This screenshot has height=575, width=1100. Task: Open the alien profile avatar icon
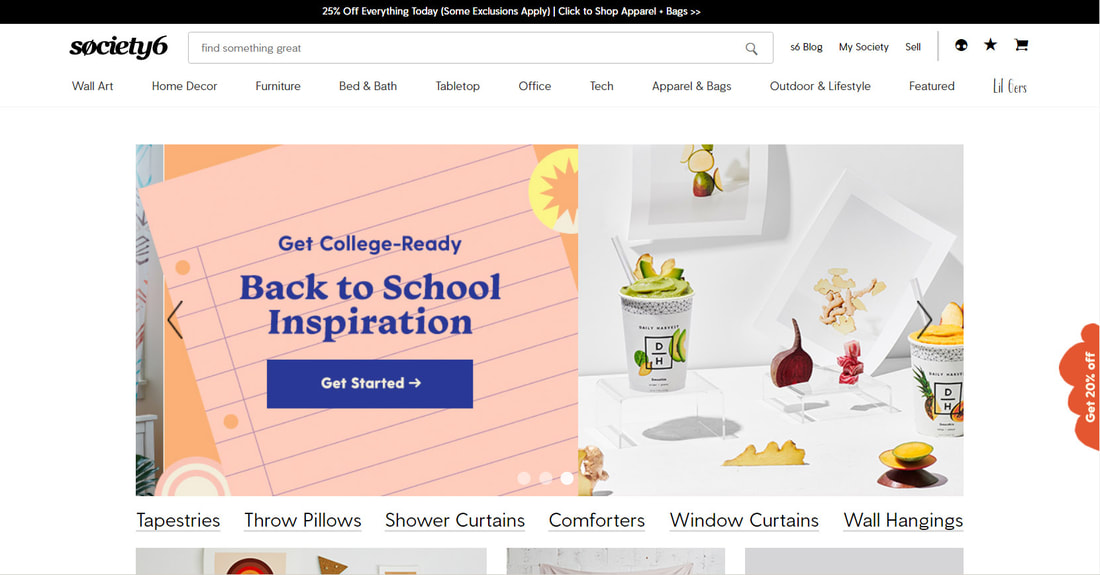(961, 45)
